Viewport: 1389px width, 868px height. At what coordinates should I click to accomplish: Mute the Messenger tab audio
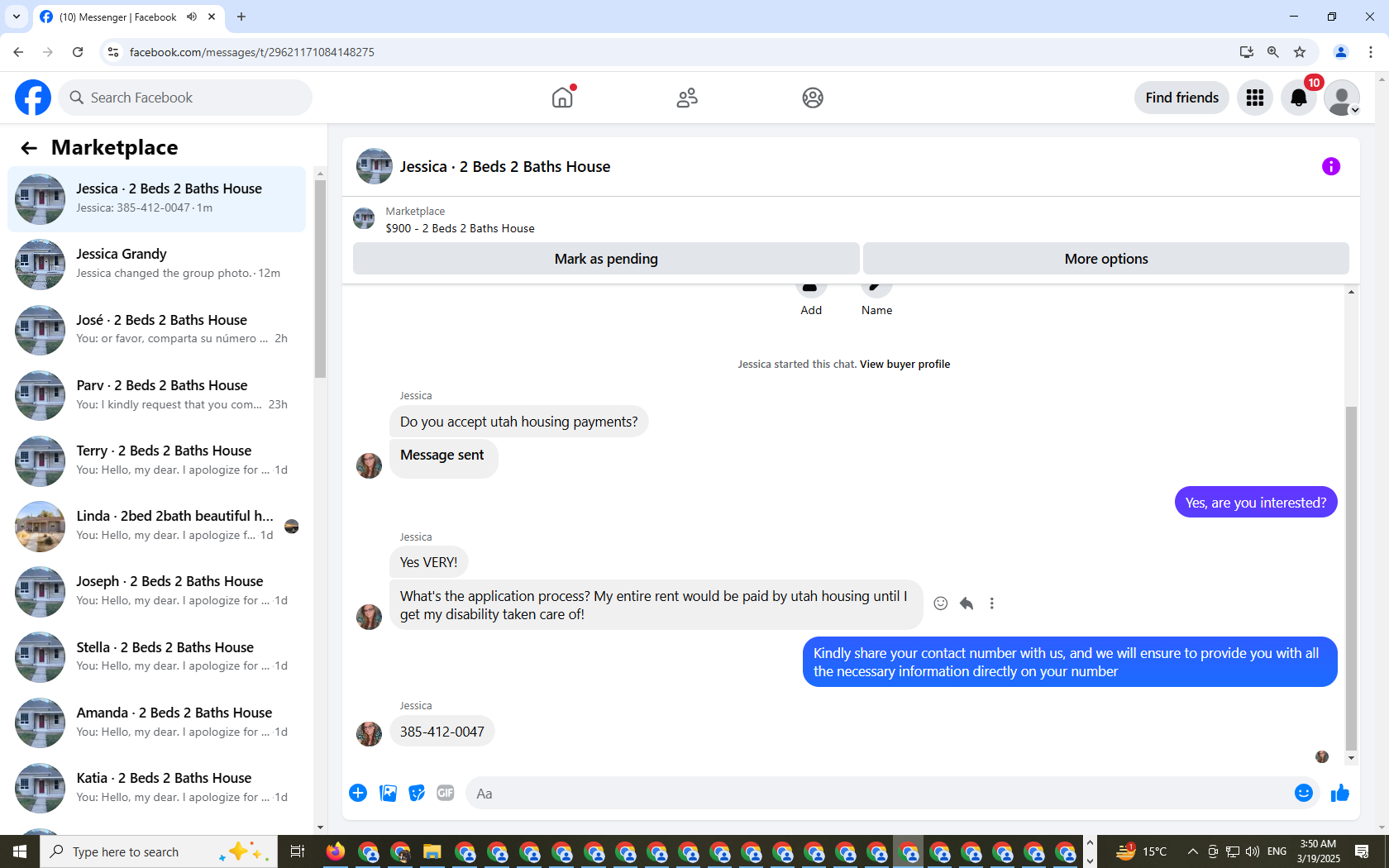[x=192, y=17]
